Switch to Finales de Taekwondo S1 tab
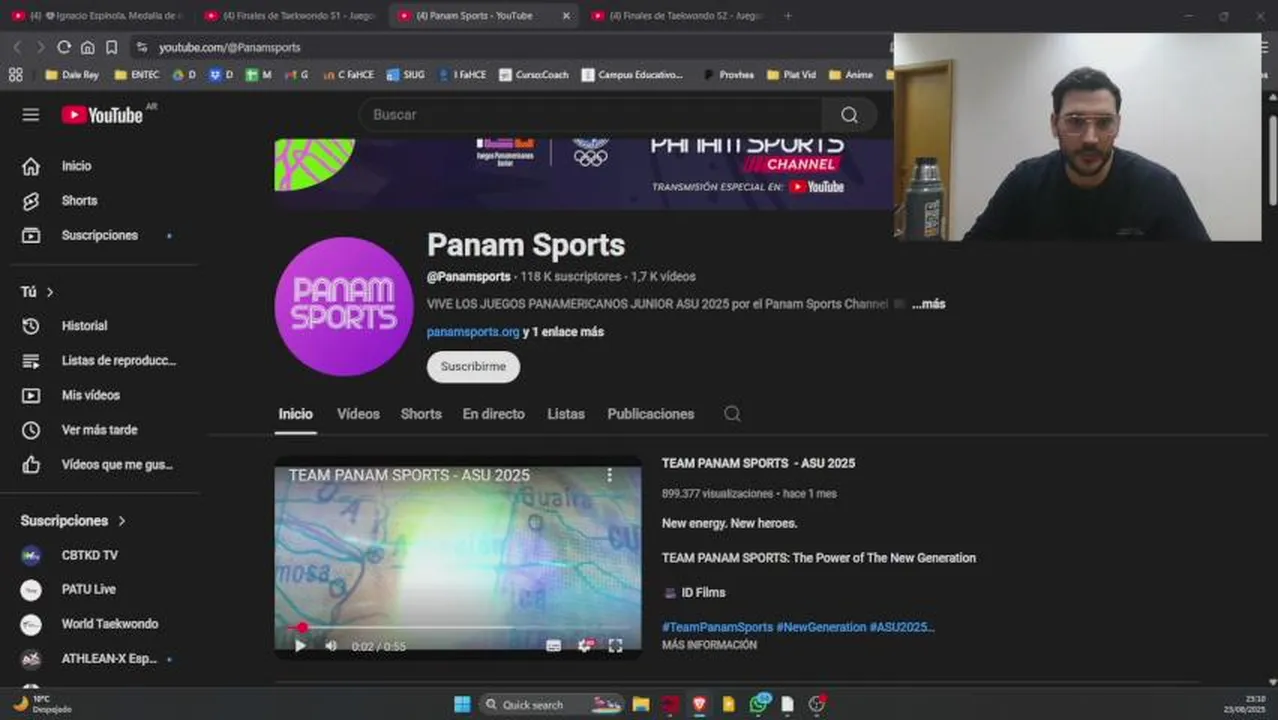 (x=290, y=16)
